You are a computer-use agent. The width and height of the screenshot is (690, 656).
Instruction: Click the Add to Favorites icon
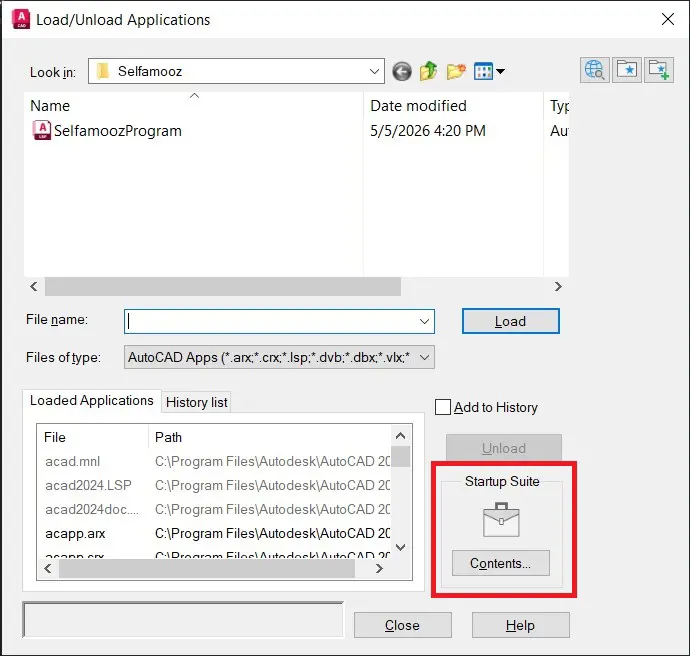coord(659,70)
